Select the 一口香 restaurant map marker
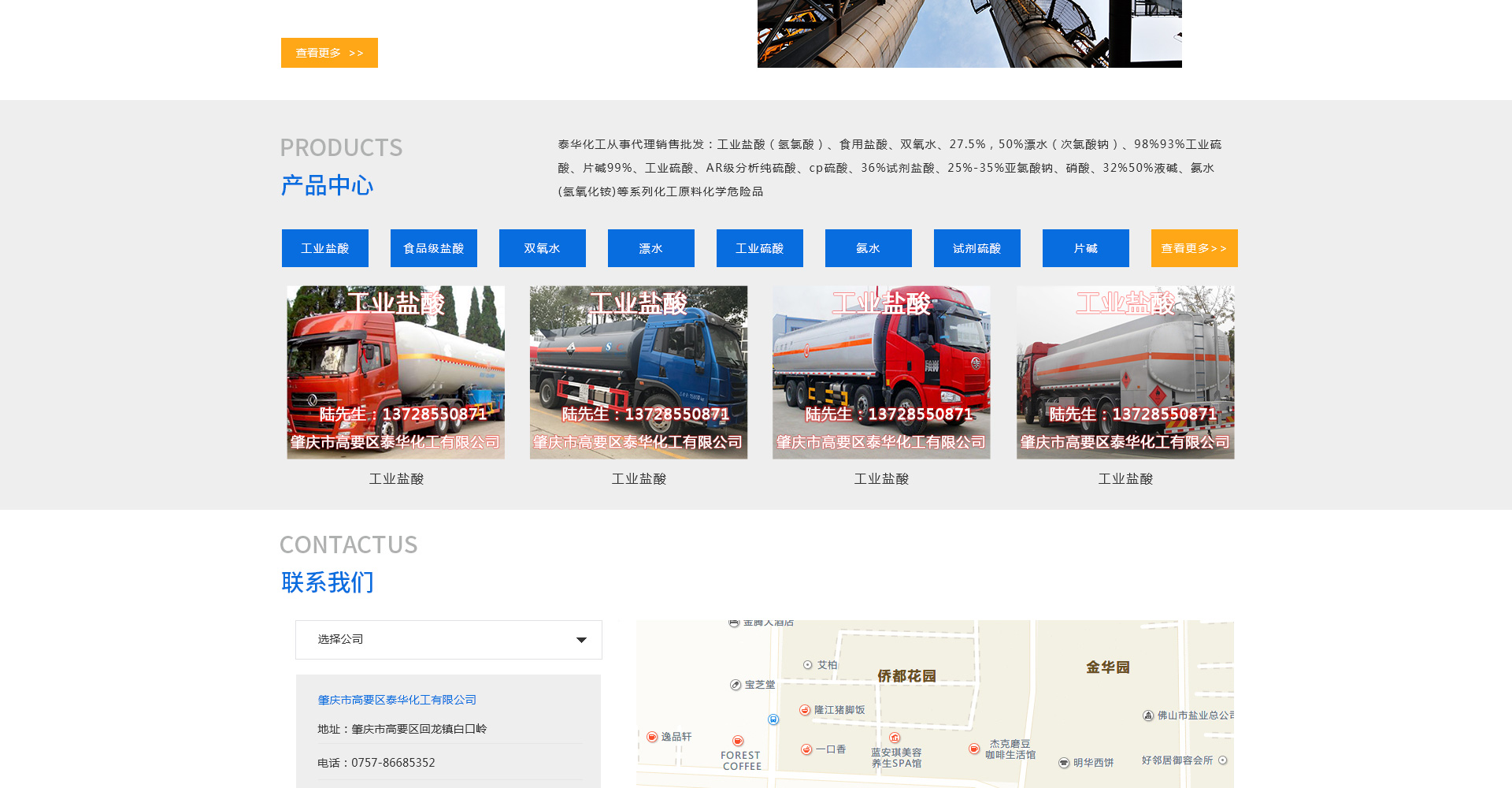The height and width of the screenshot is (788, 1512). pyautogui.click(x=806, y=749)
